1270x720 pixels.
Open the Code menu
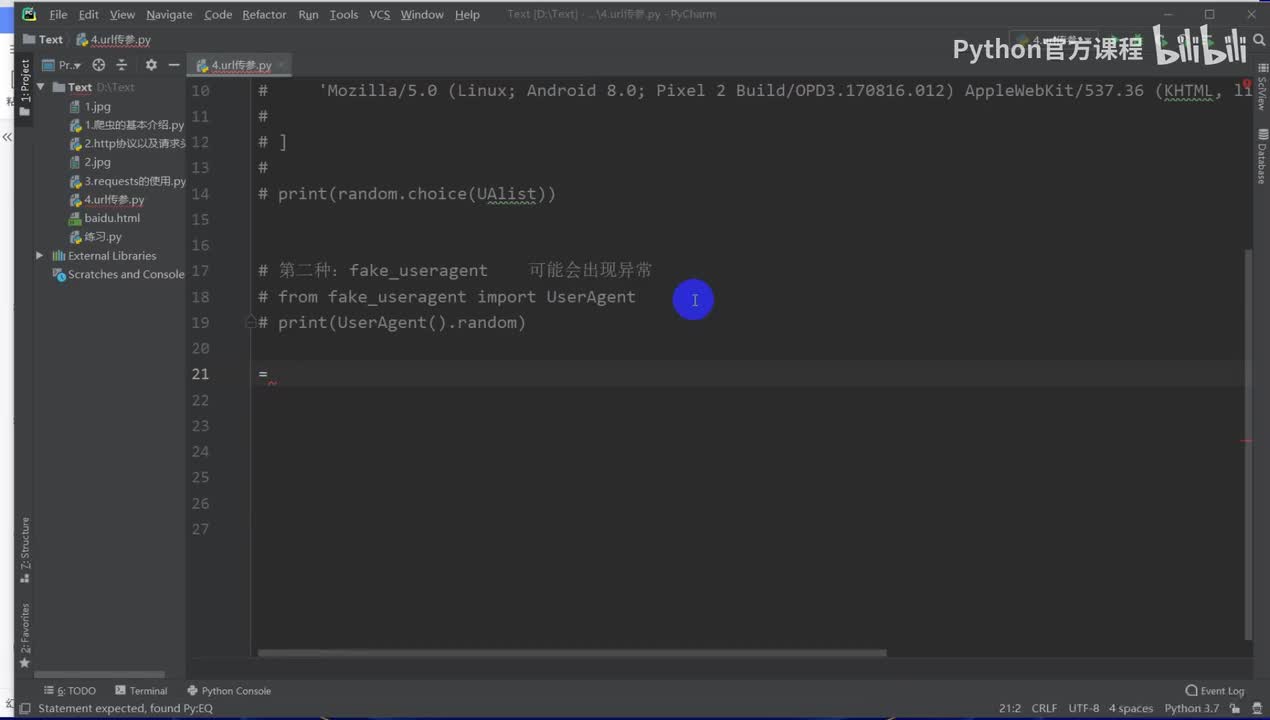tap(218, 15)
